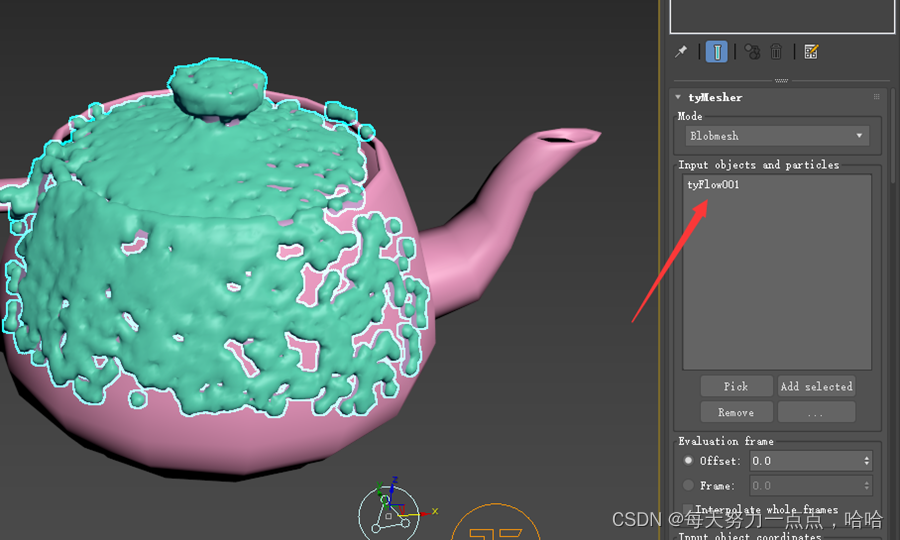Collapse the tyMesher rollout
This screenshot has height=540, width=900.
(678, 98)
